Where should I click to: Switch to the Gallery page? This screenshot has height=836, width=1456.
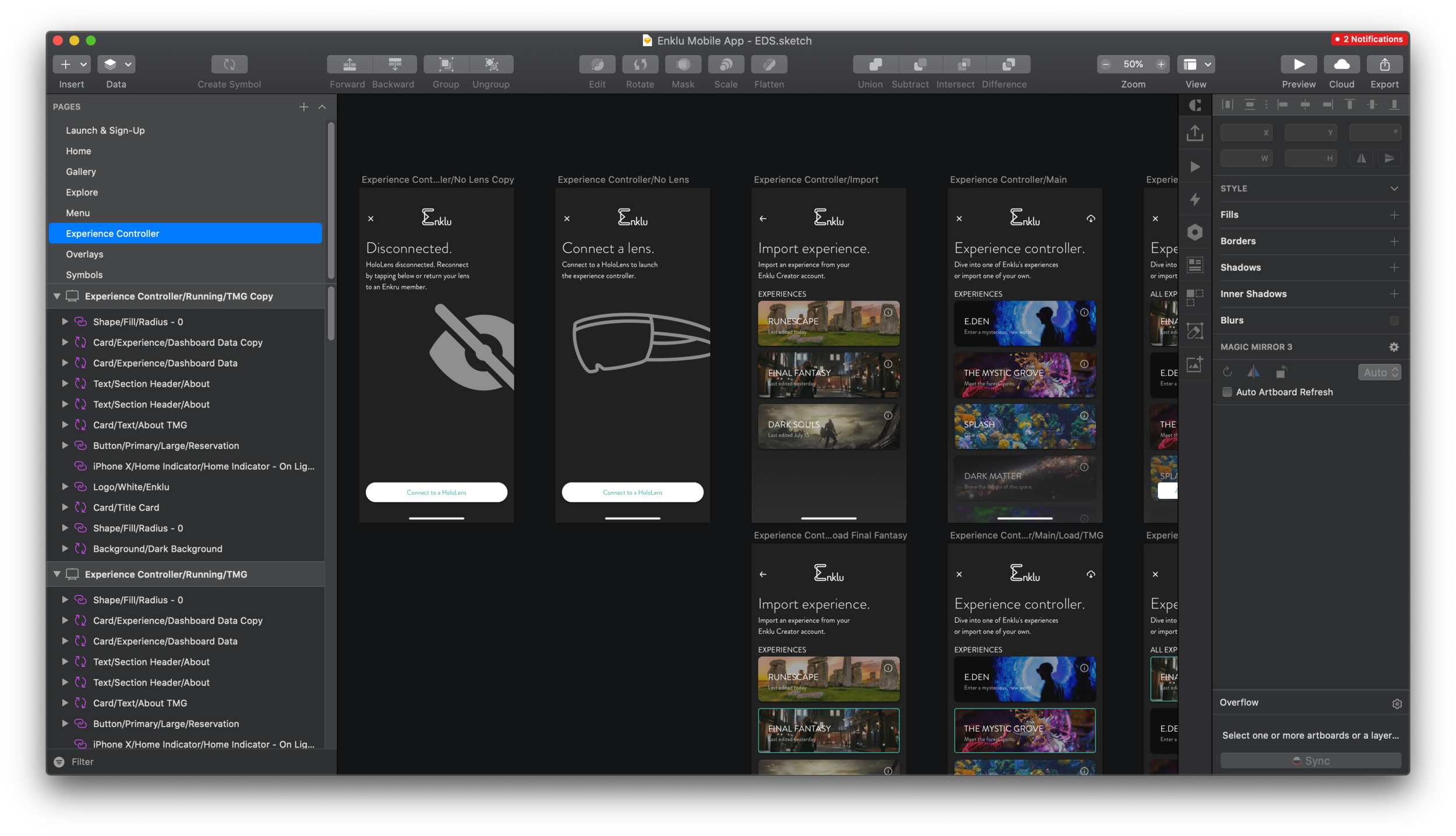coord(185,172)
